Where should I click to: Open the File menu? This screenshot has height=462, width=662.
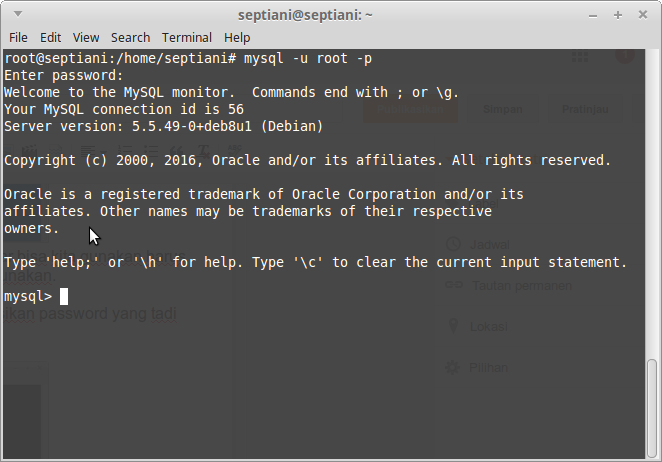point(18,38)
